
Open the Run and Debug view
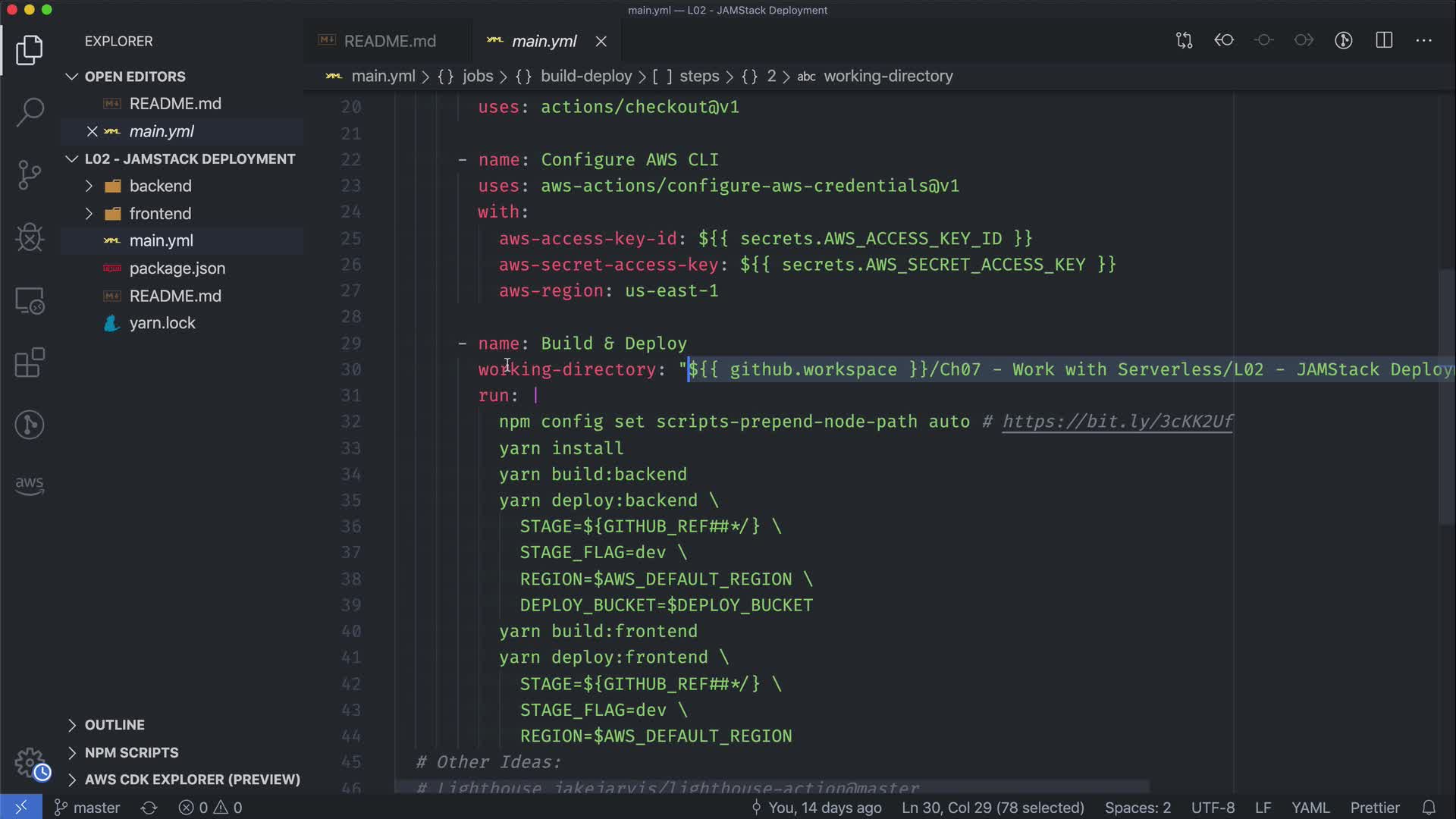pyautogui.click(x=30, y=237)
